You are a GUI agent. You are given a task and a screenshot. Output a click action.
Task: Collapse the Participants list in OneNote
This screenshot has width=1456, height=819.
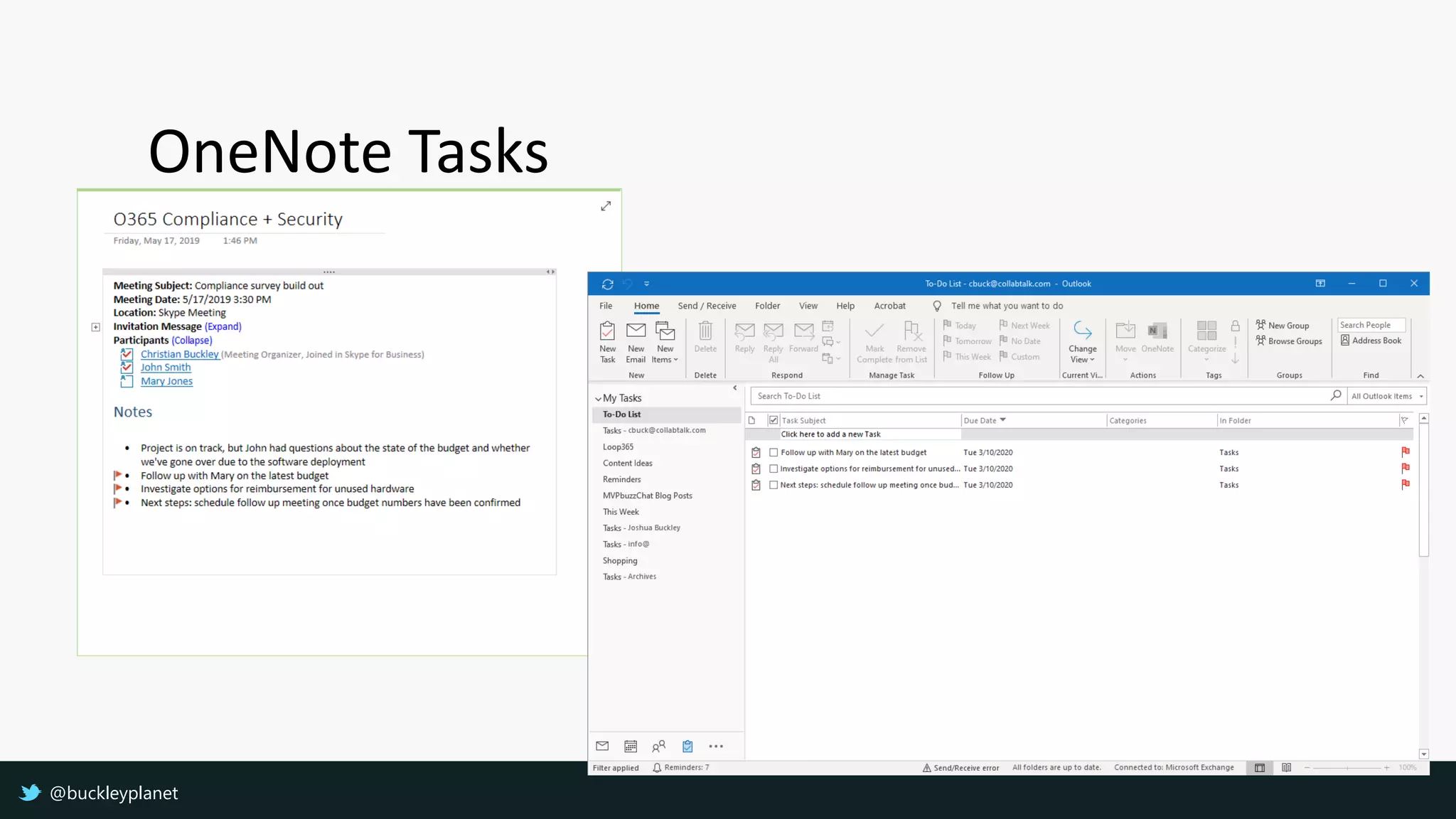(x=192, y=341)
